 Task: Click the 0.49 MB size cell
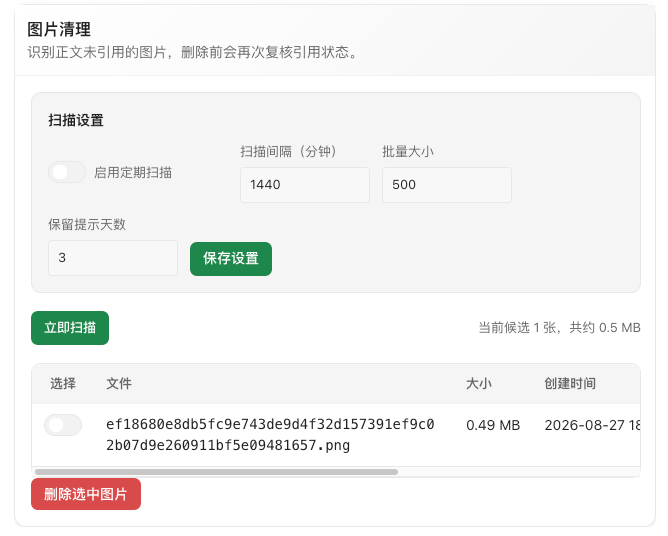pos(493,425)
